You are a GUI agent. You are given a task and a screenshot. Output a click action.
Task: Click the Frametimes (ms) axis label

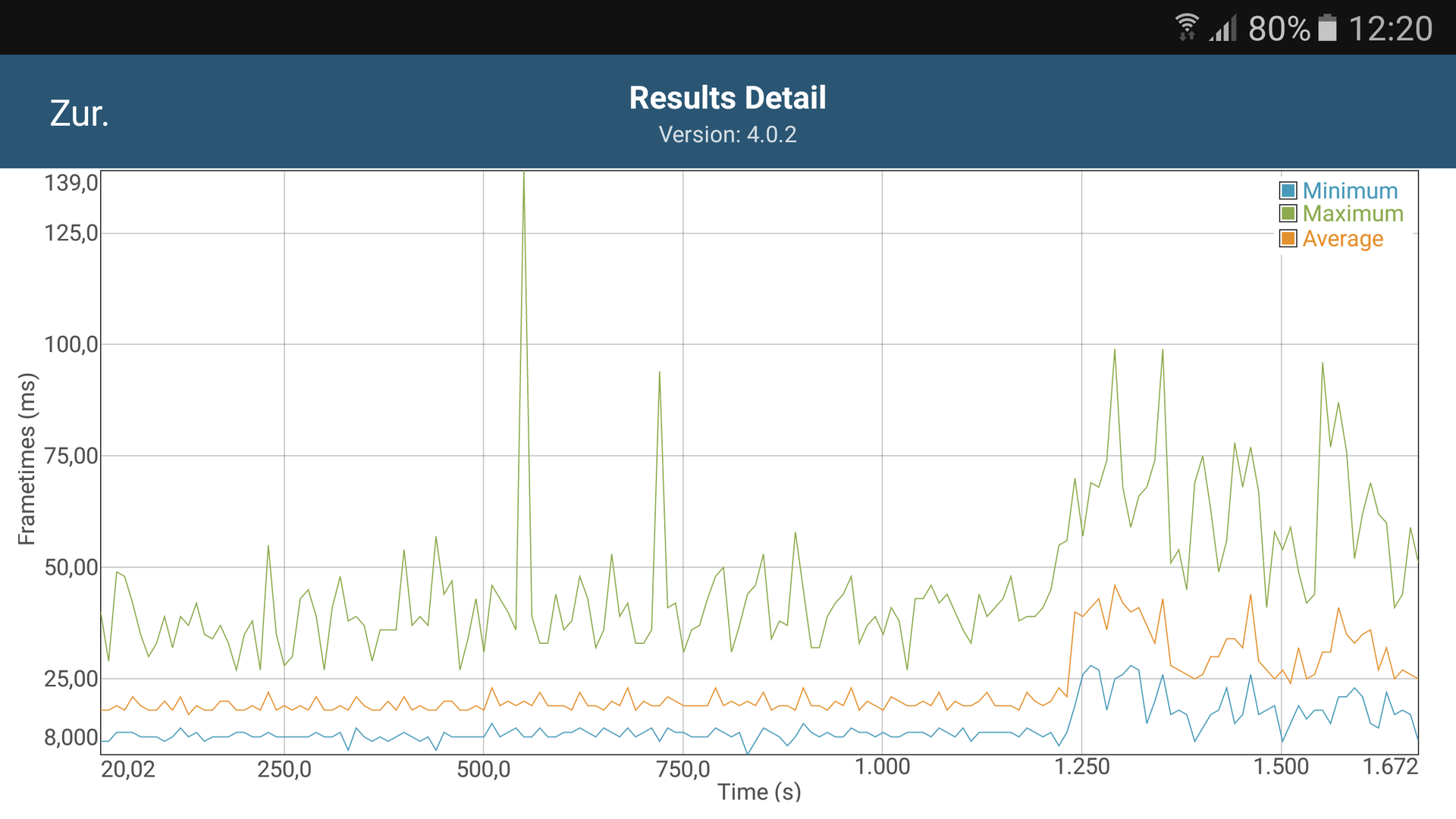click(27, 459)
